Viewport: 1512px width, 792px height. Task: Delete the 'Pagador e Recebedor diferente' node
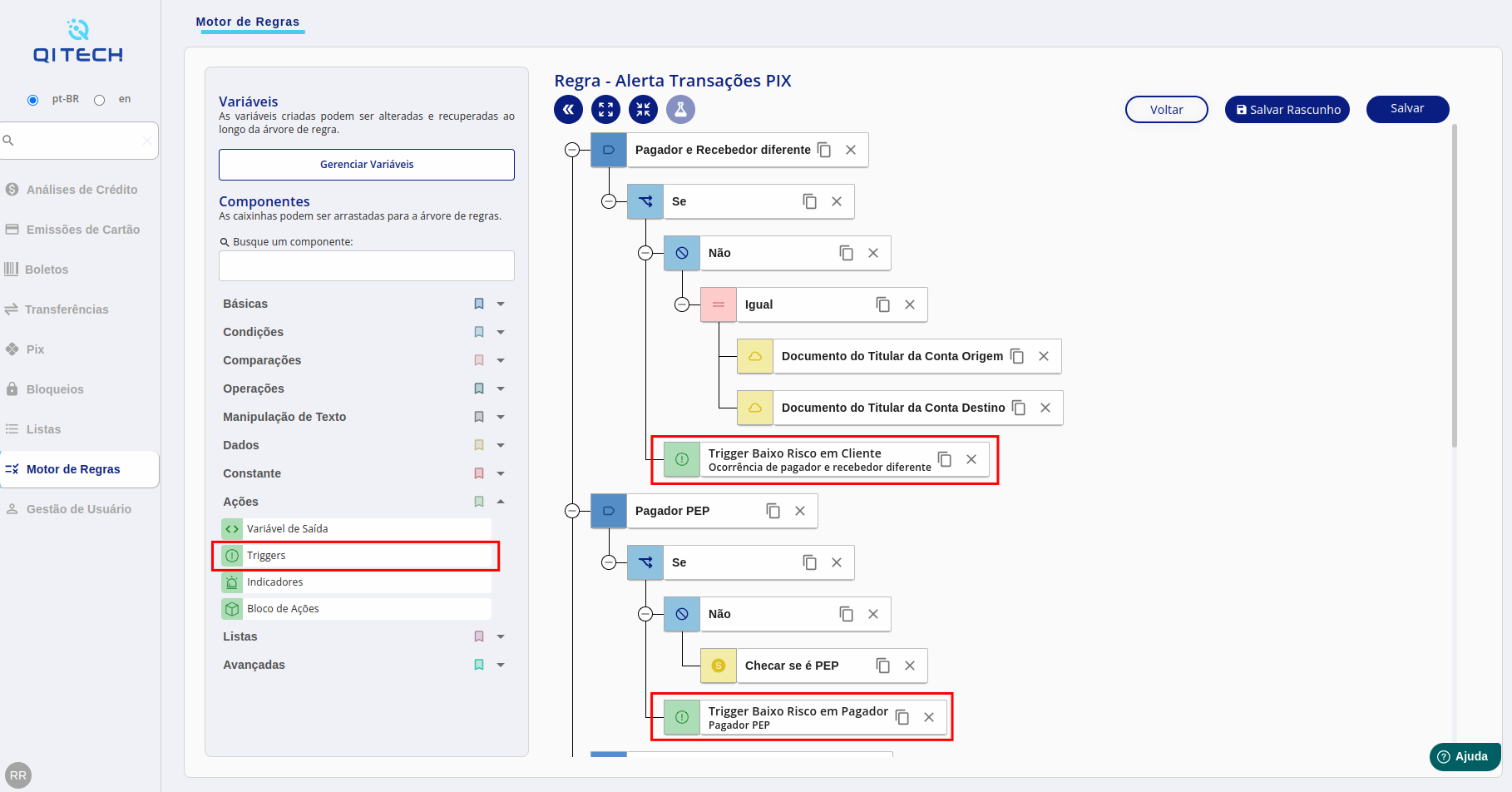pos(851,150)
